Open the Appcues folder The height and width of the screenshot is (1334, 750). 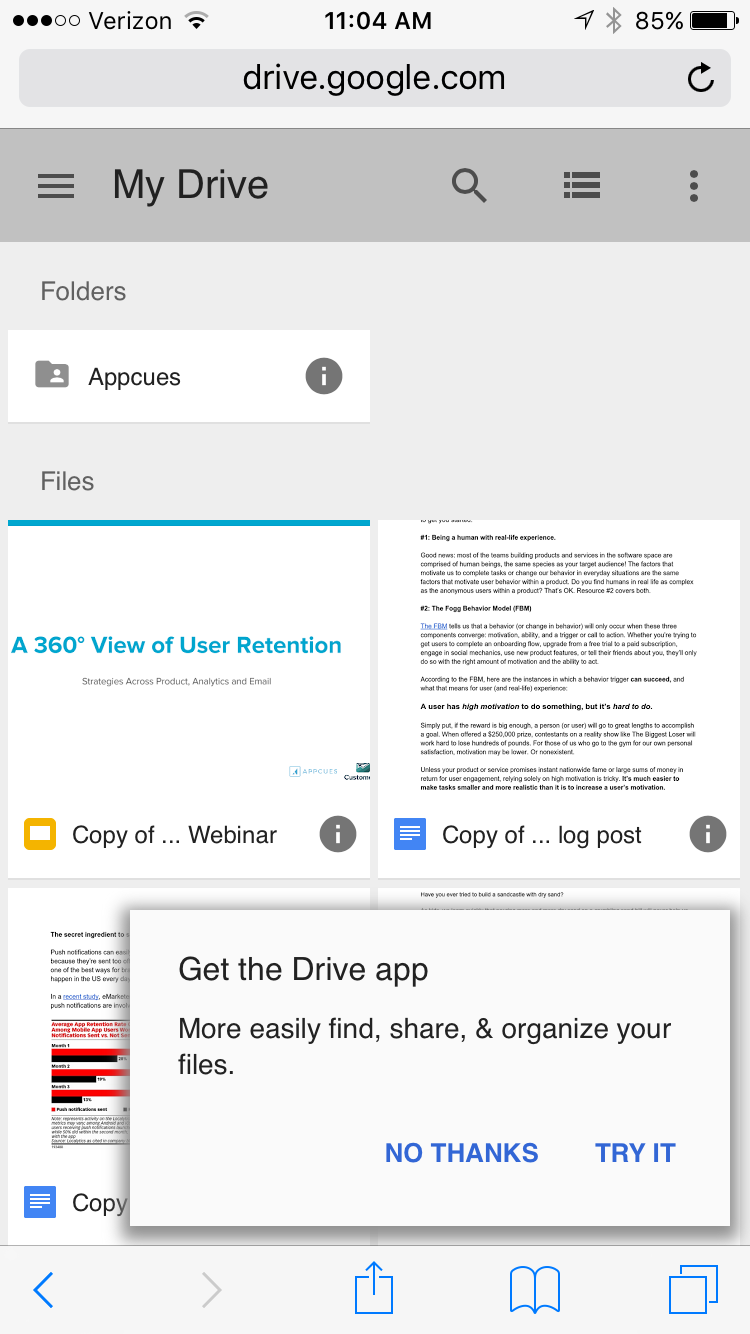(189, 376)
